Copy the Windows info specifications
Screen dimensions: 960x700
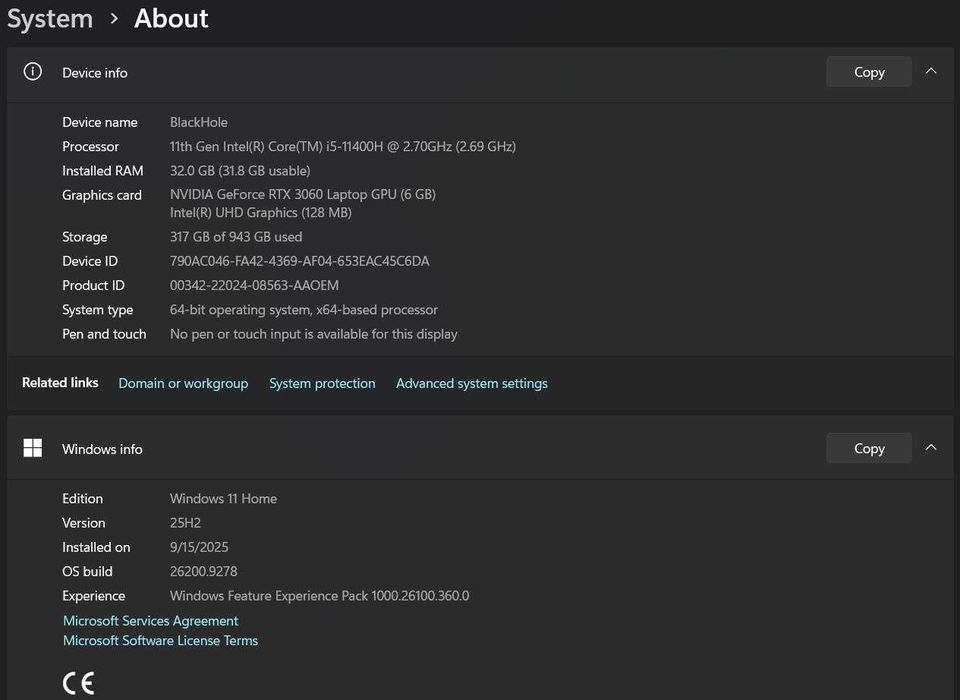869,448
